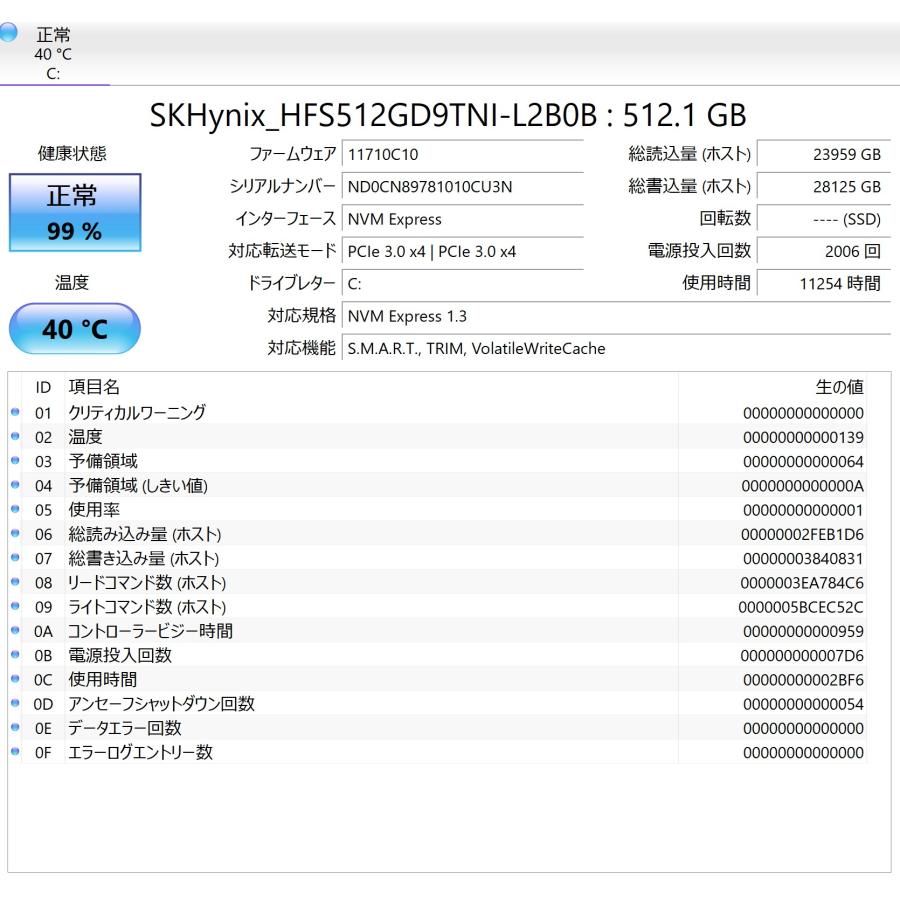Image resolution: width=900 pixels, height=900 pixels.
Task: Click status dot of row 09 ライトコマンド数
Action: [15, 606]
